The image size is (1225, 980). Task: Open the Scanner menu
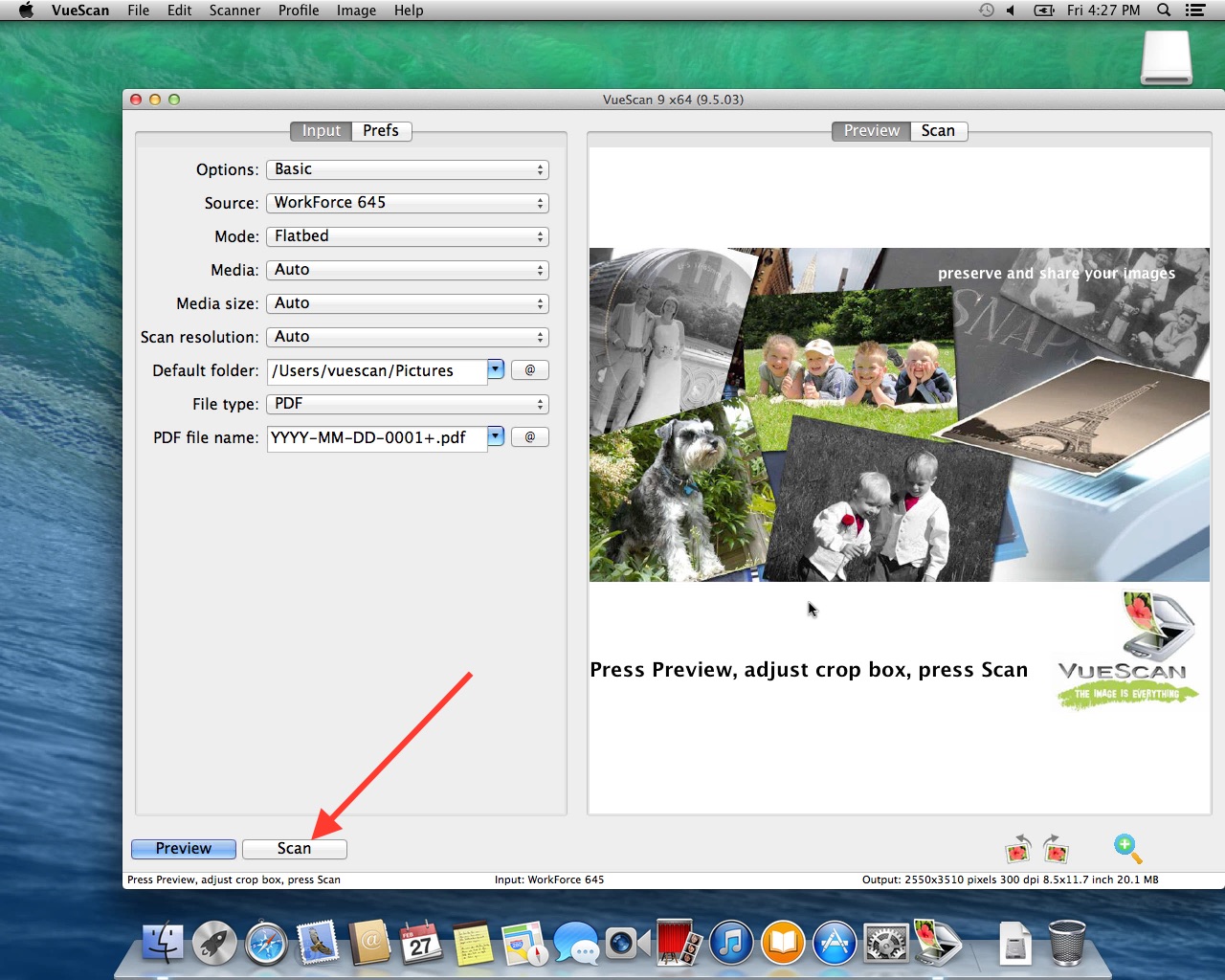tap(234, 11)
